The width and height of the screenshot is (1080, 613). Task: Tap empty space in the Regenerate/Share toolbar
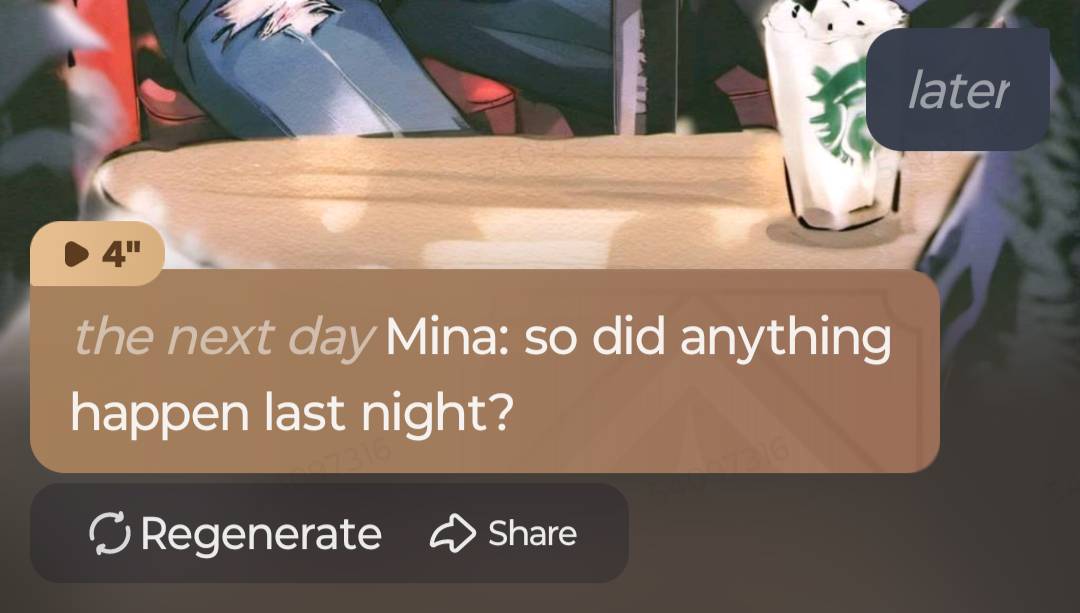602,534
